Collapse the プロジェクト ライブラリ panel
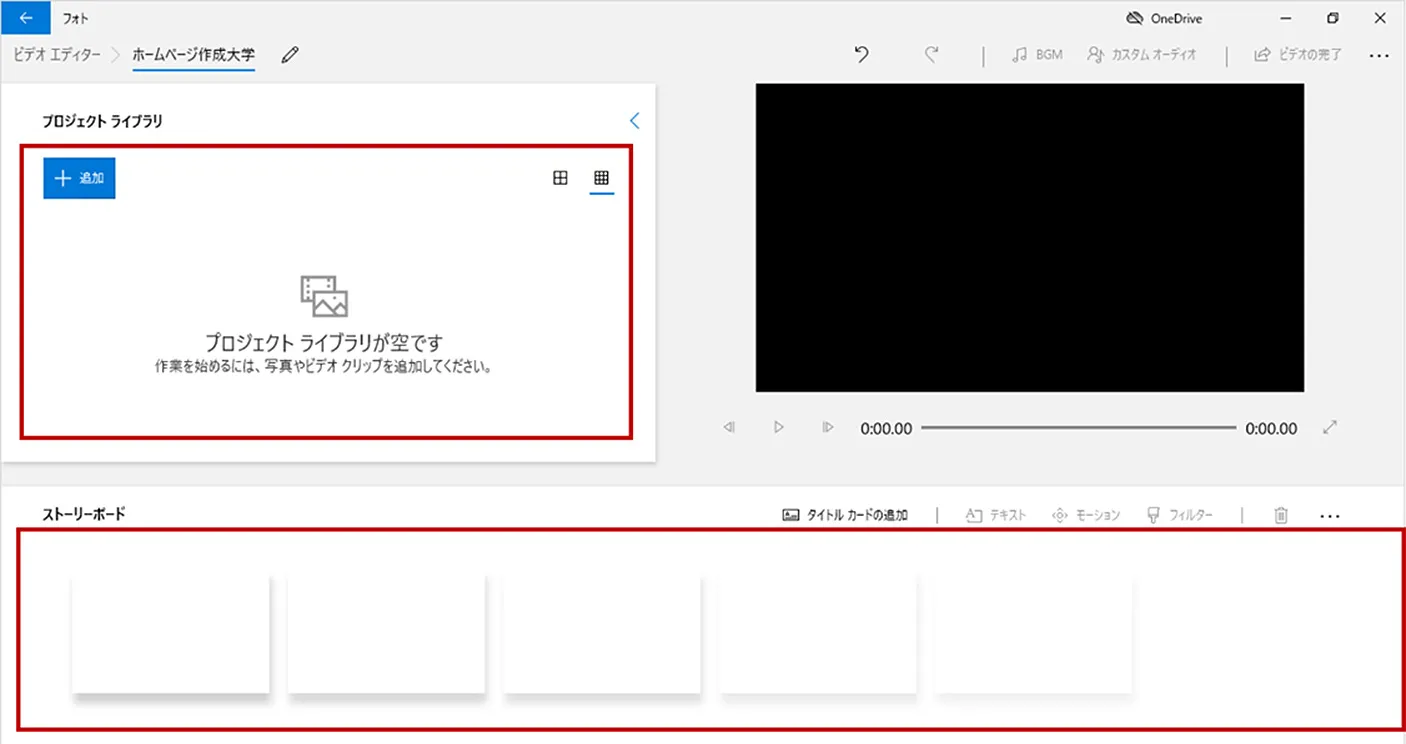Viewport: 1406px width, 744px height. (x=634, y=120)
